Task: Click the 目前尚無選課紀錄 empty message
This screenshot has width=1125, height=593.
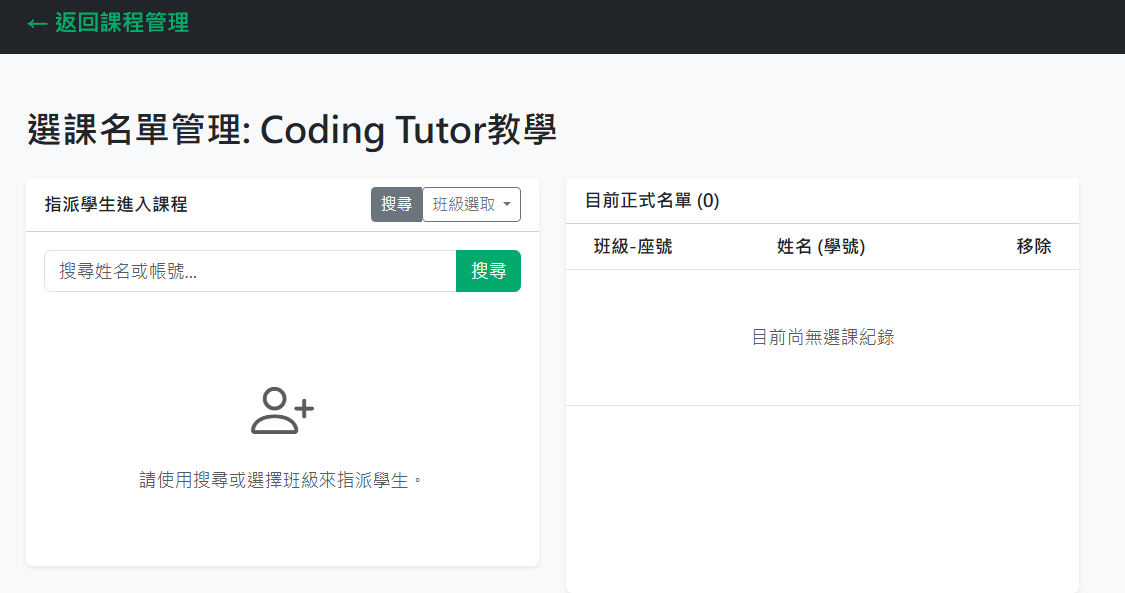Action: [822, 338]
